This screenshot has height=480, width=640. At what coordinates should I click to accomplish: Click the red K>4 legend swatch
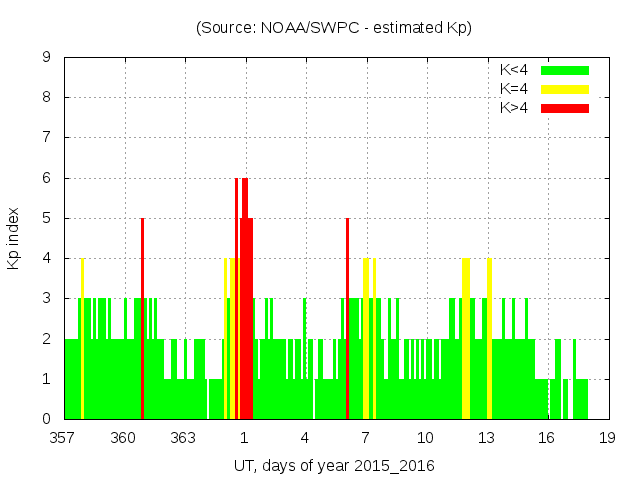pos(565,108)
